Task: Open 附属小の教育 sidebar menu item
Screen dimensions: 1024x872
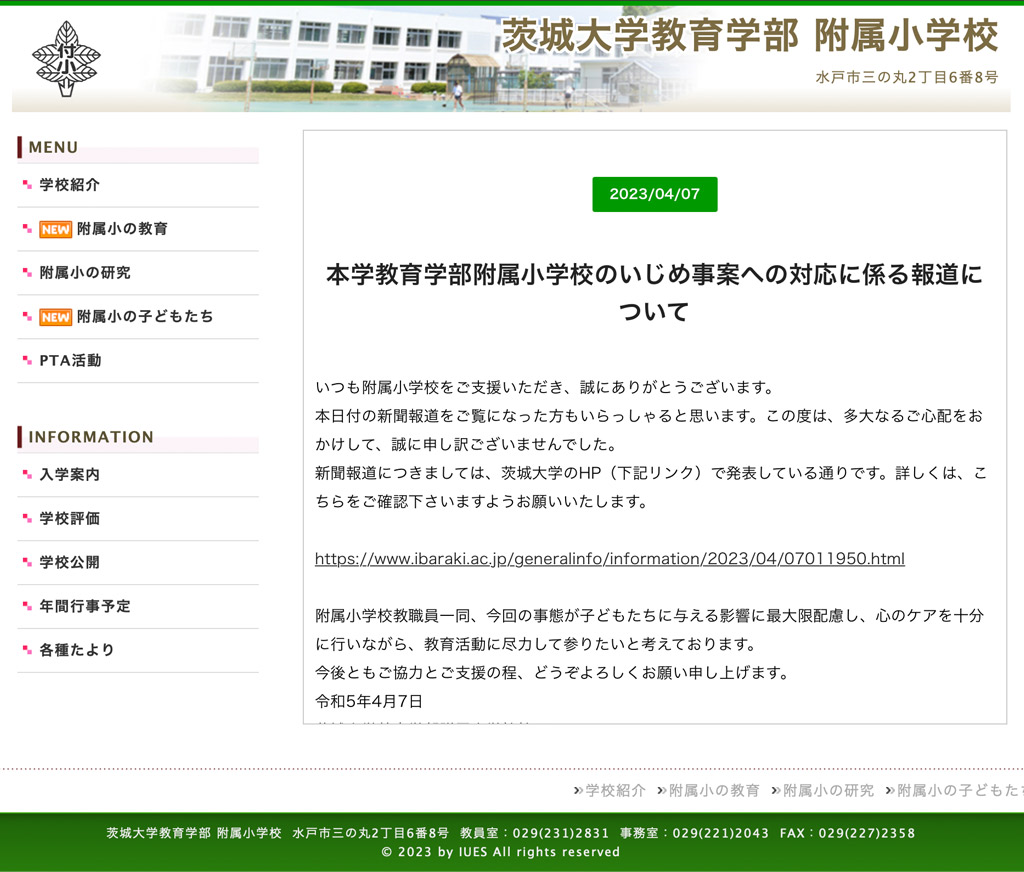Action: click(x=122, y=229)
